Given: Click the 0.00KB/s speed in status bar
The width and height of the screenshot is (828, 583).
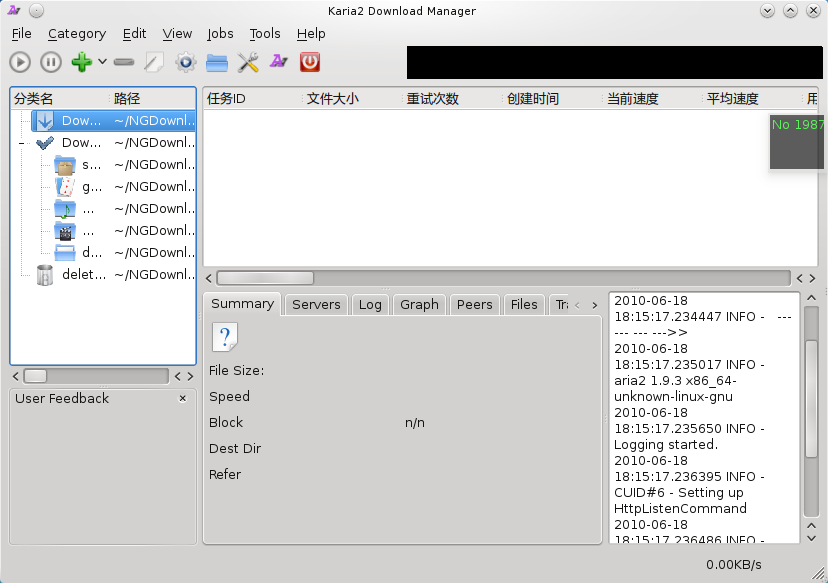Looking at the screenshot, I should (x=733, y=565).
